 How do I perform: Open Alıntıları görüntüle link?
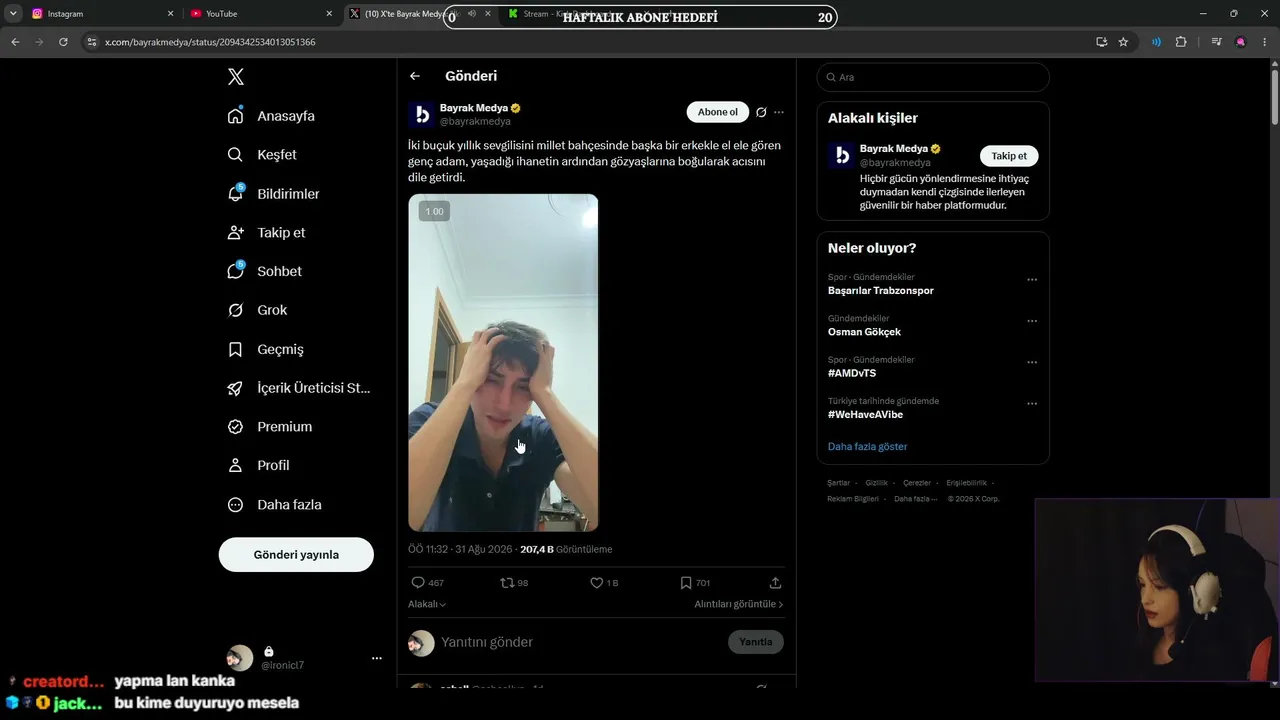tap(739, 604)
